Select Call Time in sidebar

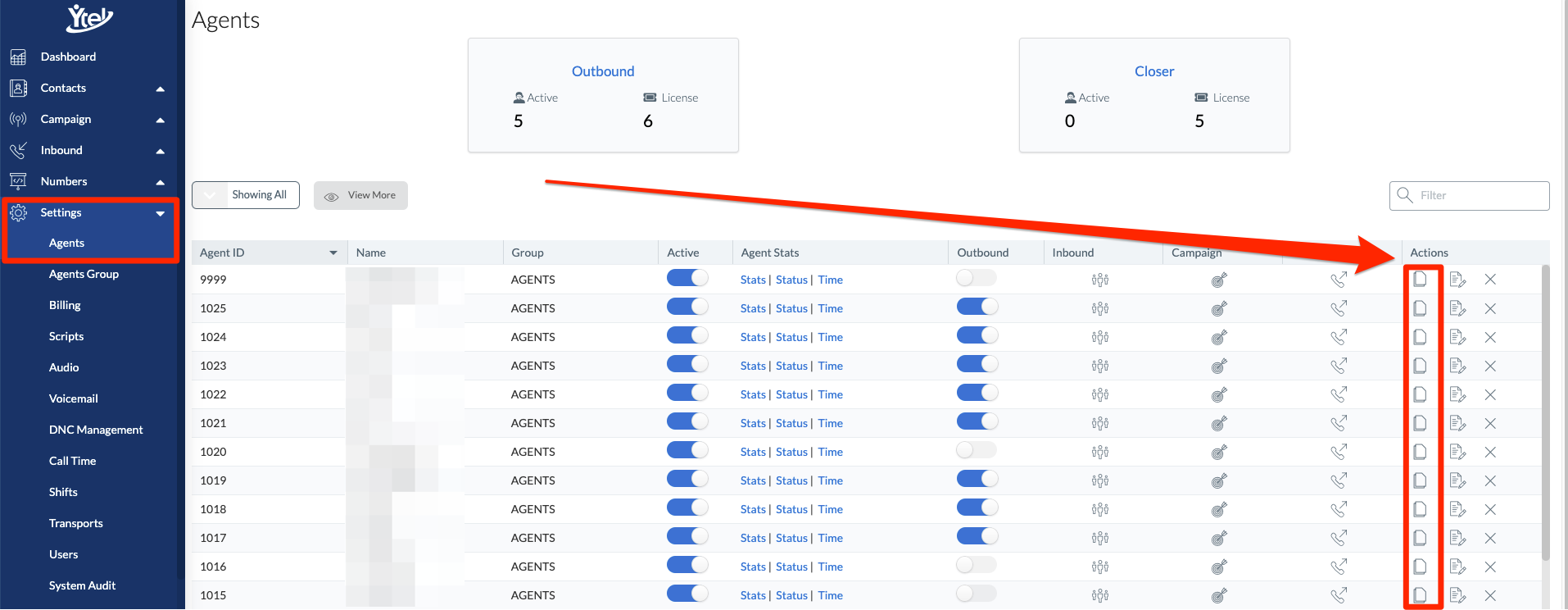(x=72, y=461)
